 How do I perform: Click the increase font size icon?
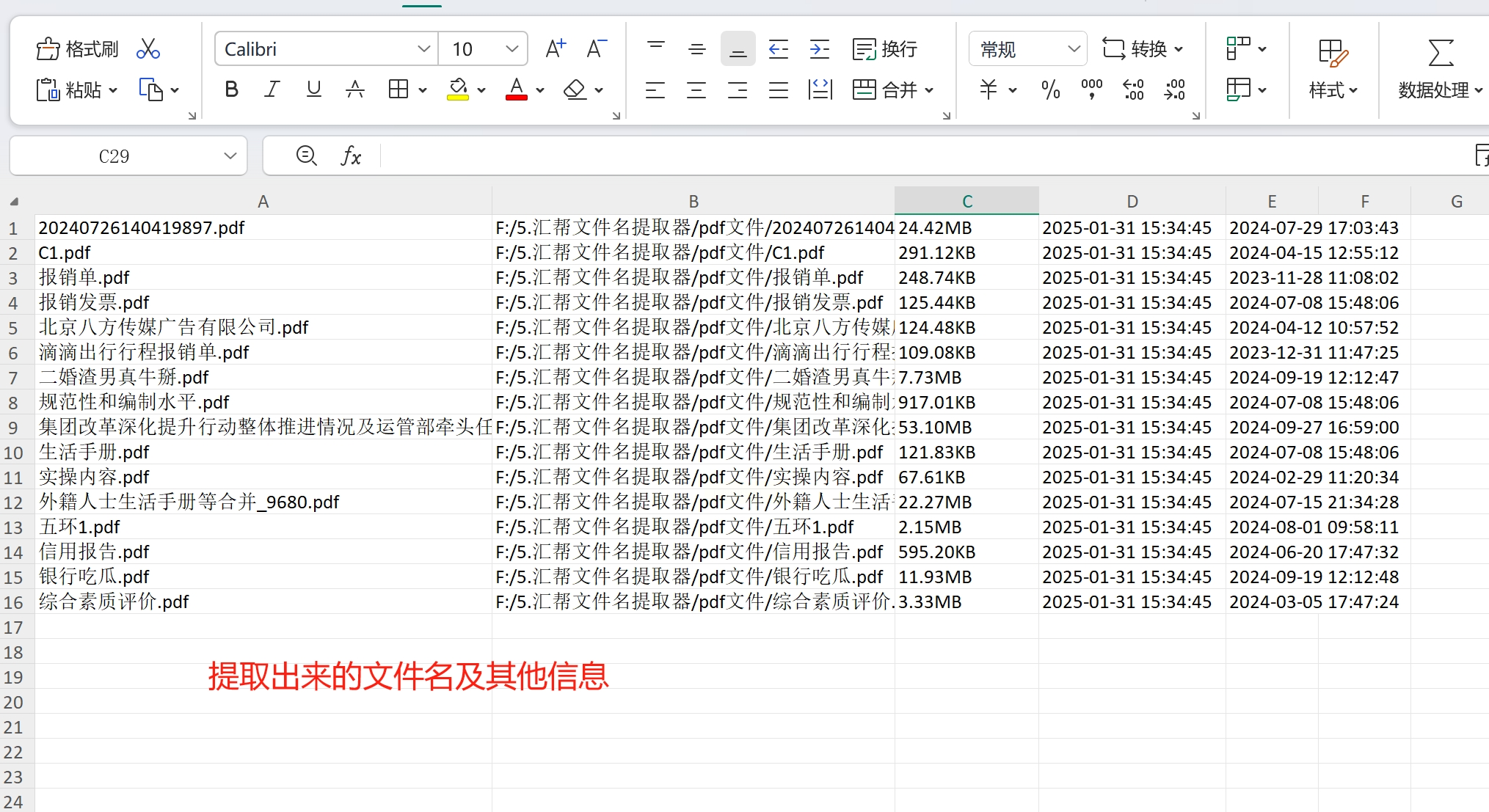click(x=556, y=49)
